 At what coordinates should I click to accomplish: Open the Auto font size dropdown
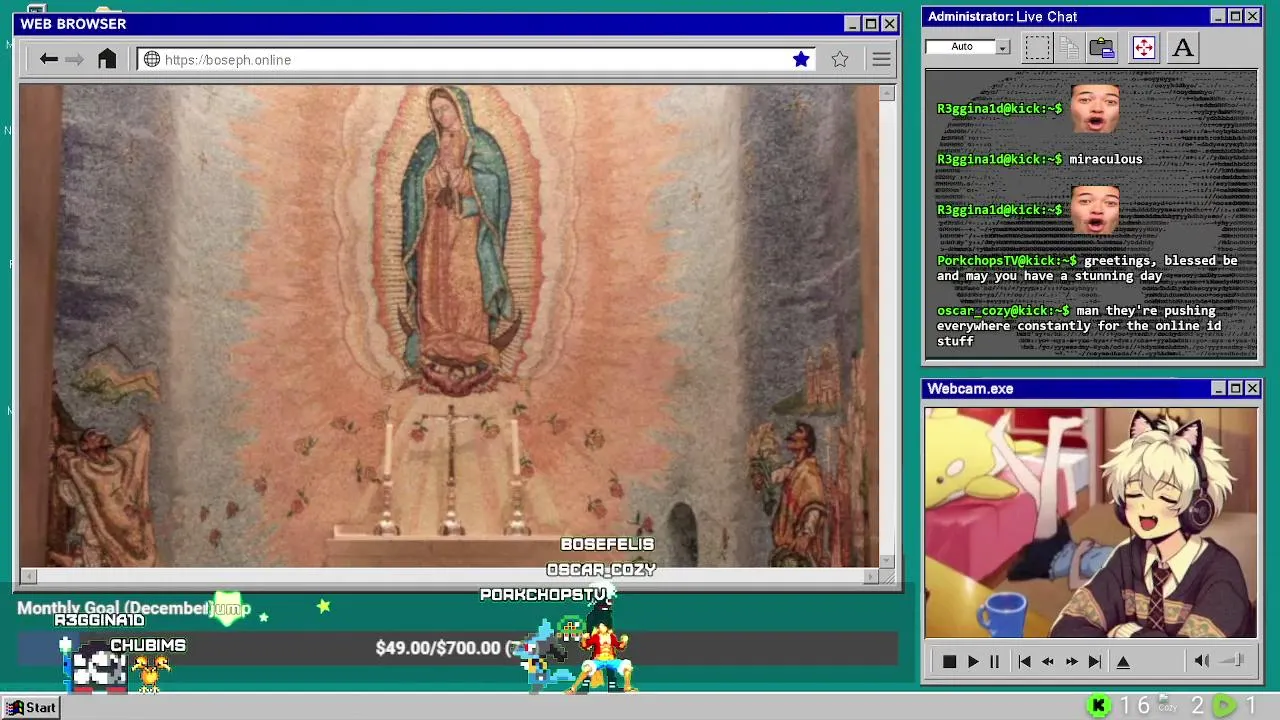tap(1003, 47)
